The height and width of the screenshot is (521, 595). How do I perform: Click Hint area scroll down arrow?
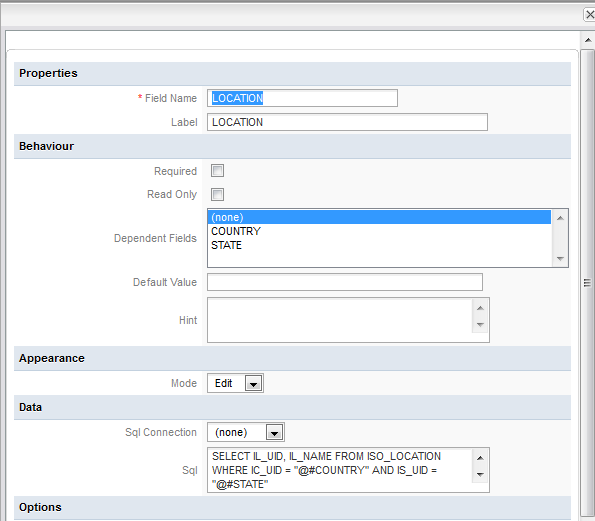tap(480, 324)
